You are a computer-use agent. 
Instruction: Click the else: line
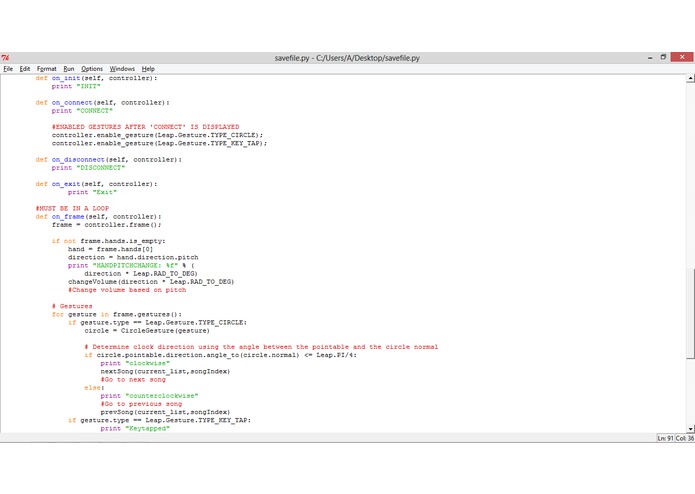94,388
